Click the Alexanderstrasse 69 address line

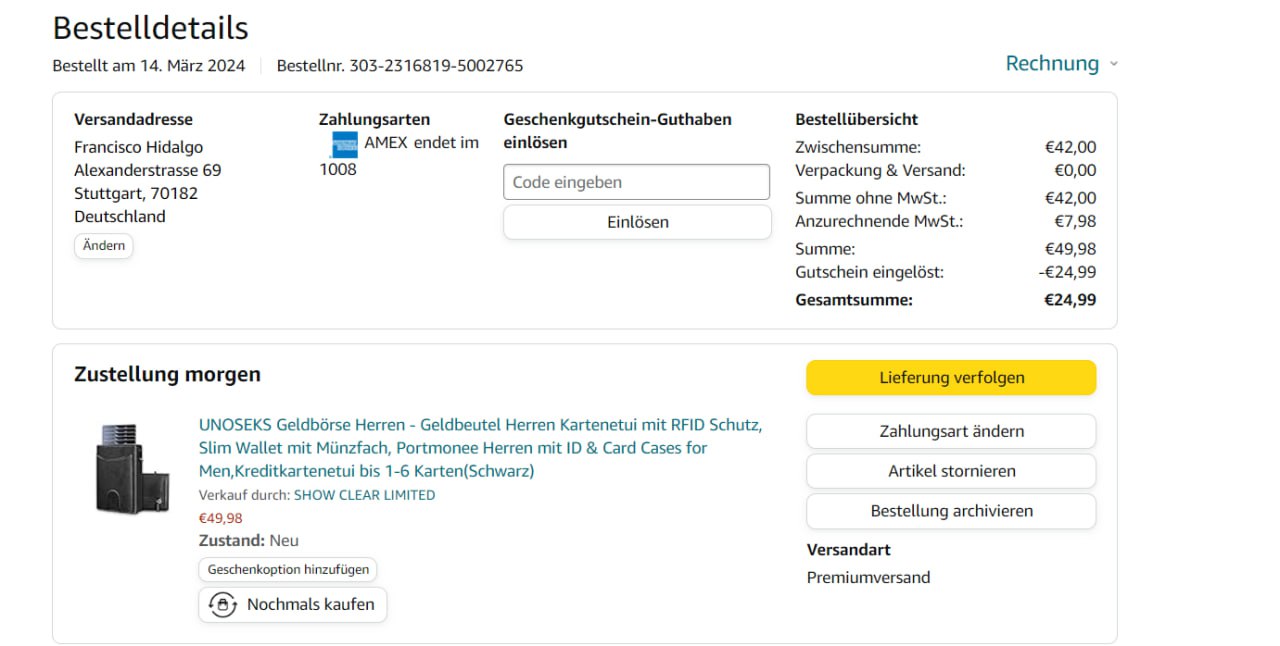[148, 170]
